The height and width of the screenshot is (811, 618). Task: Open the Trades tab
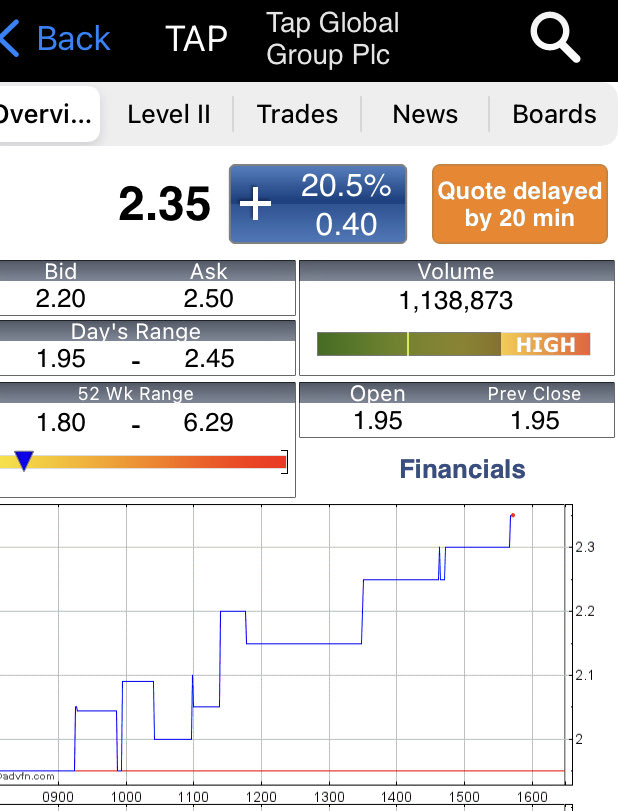297,114
